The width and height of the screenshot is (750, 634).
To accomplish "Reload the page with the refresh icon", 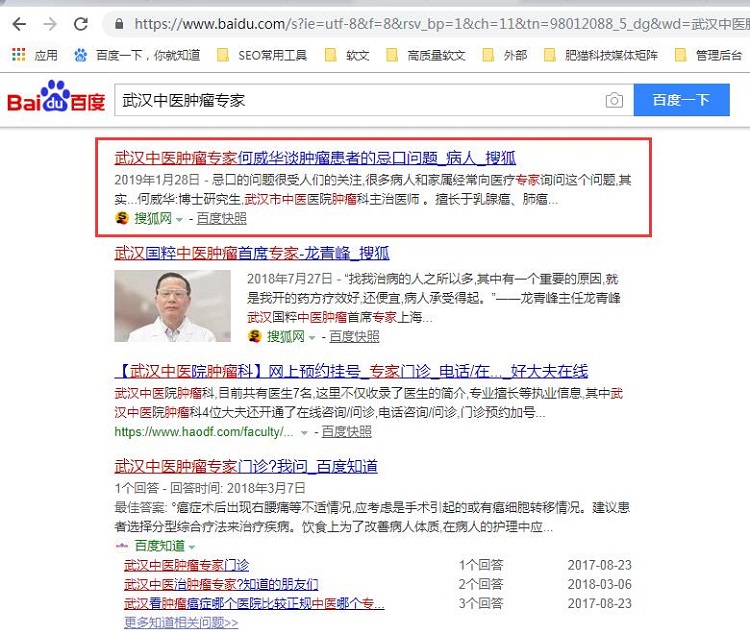I will [81, 23].
